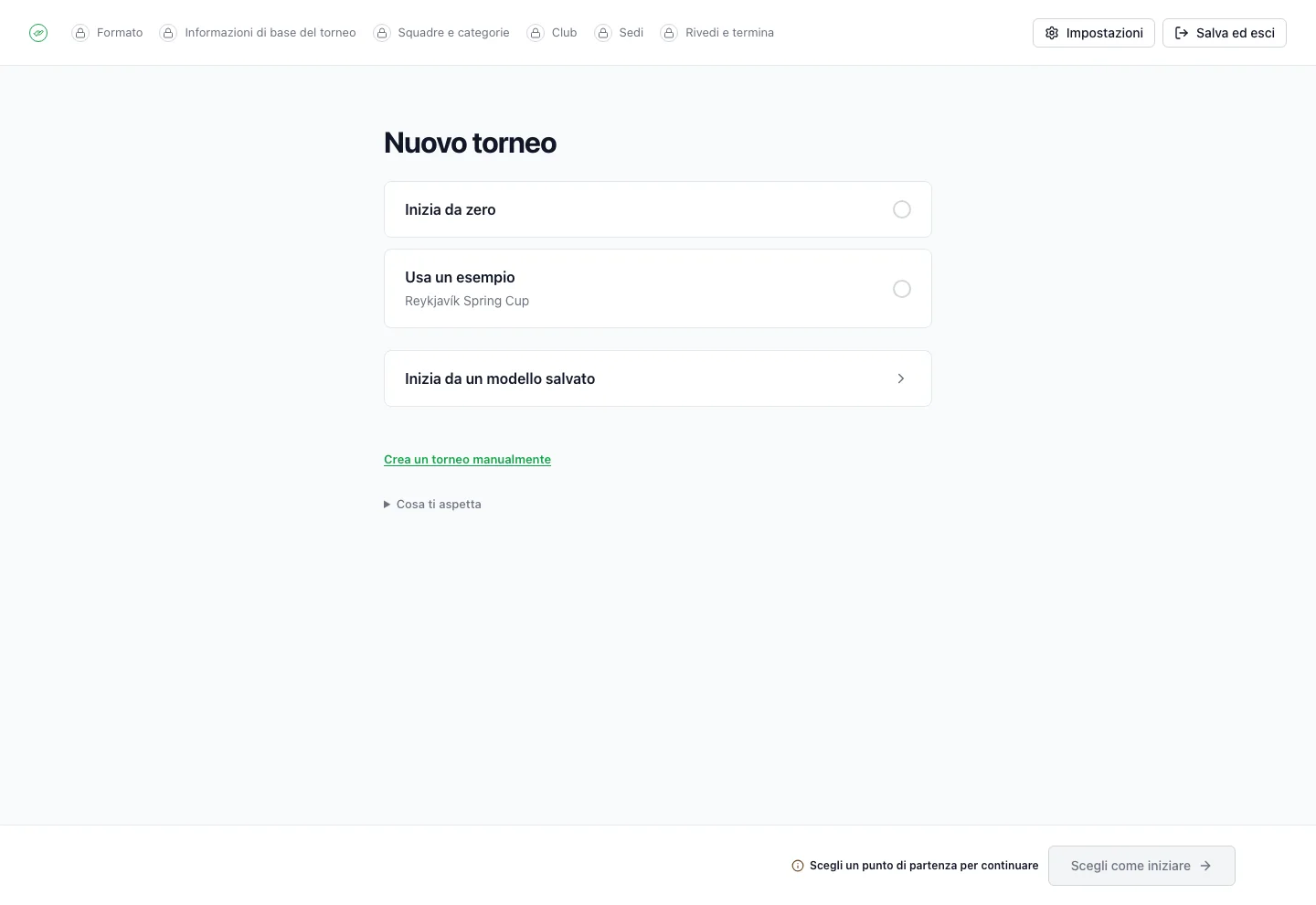Click the info icon near the footer message
Image resolution: width=1316 pixels, height=905 pixels.
tap(798, 866)
